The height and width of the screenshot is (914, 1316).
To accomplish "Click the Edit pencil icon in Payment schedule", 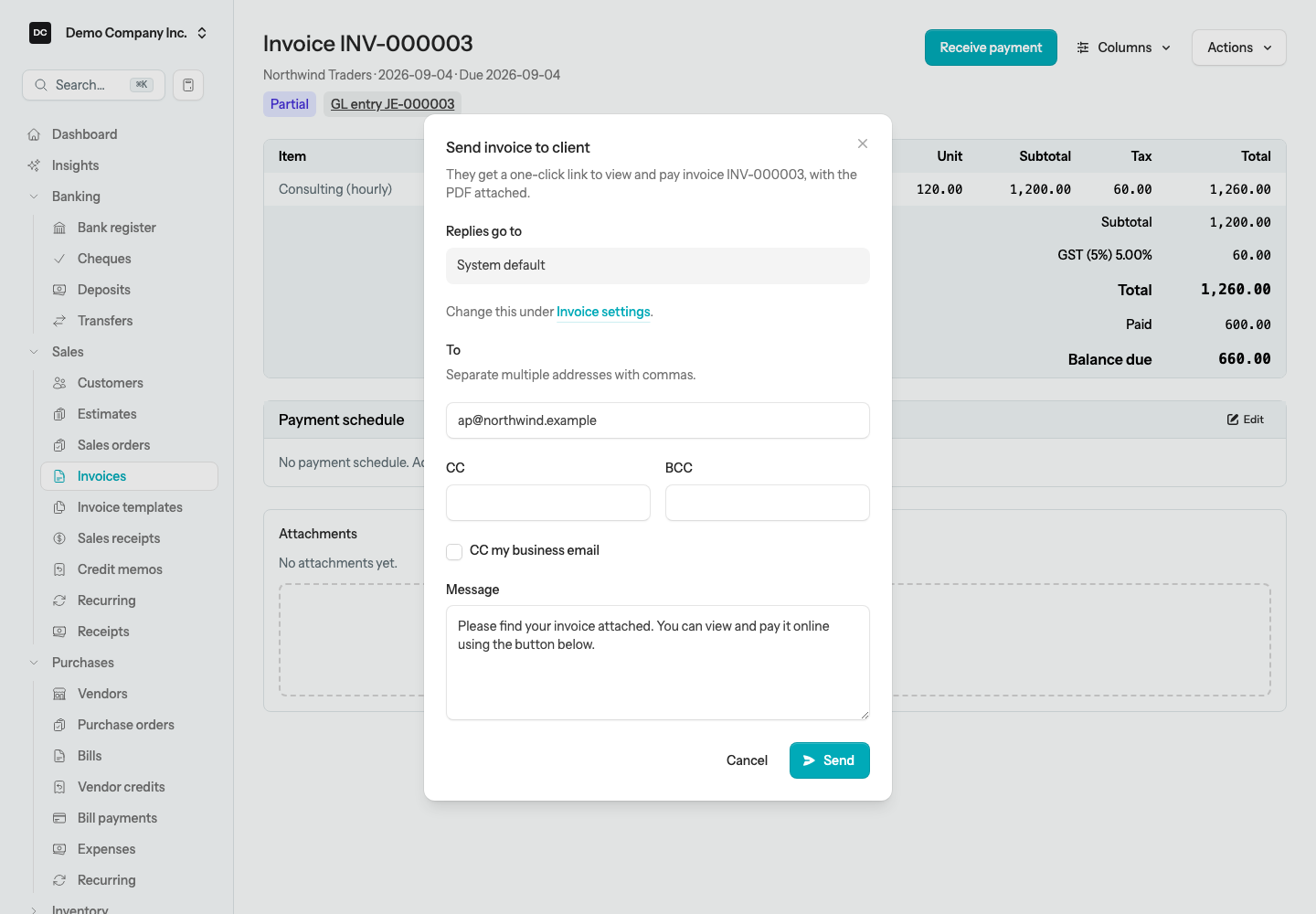I will (1233, 420).
